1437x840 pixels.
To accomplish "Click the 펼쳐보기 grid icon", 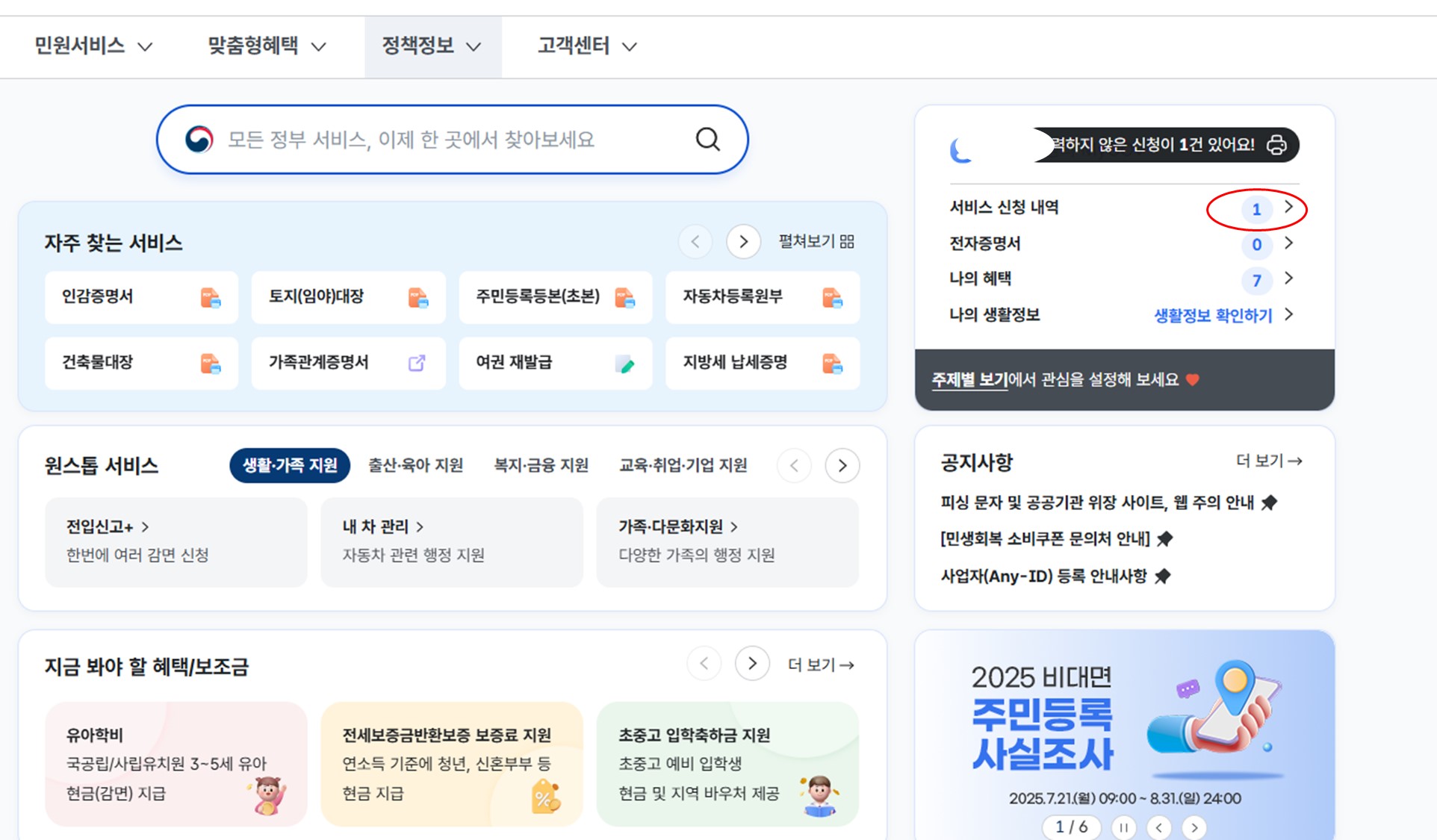I will click(x=847, y=241).
